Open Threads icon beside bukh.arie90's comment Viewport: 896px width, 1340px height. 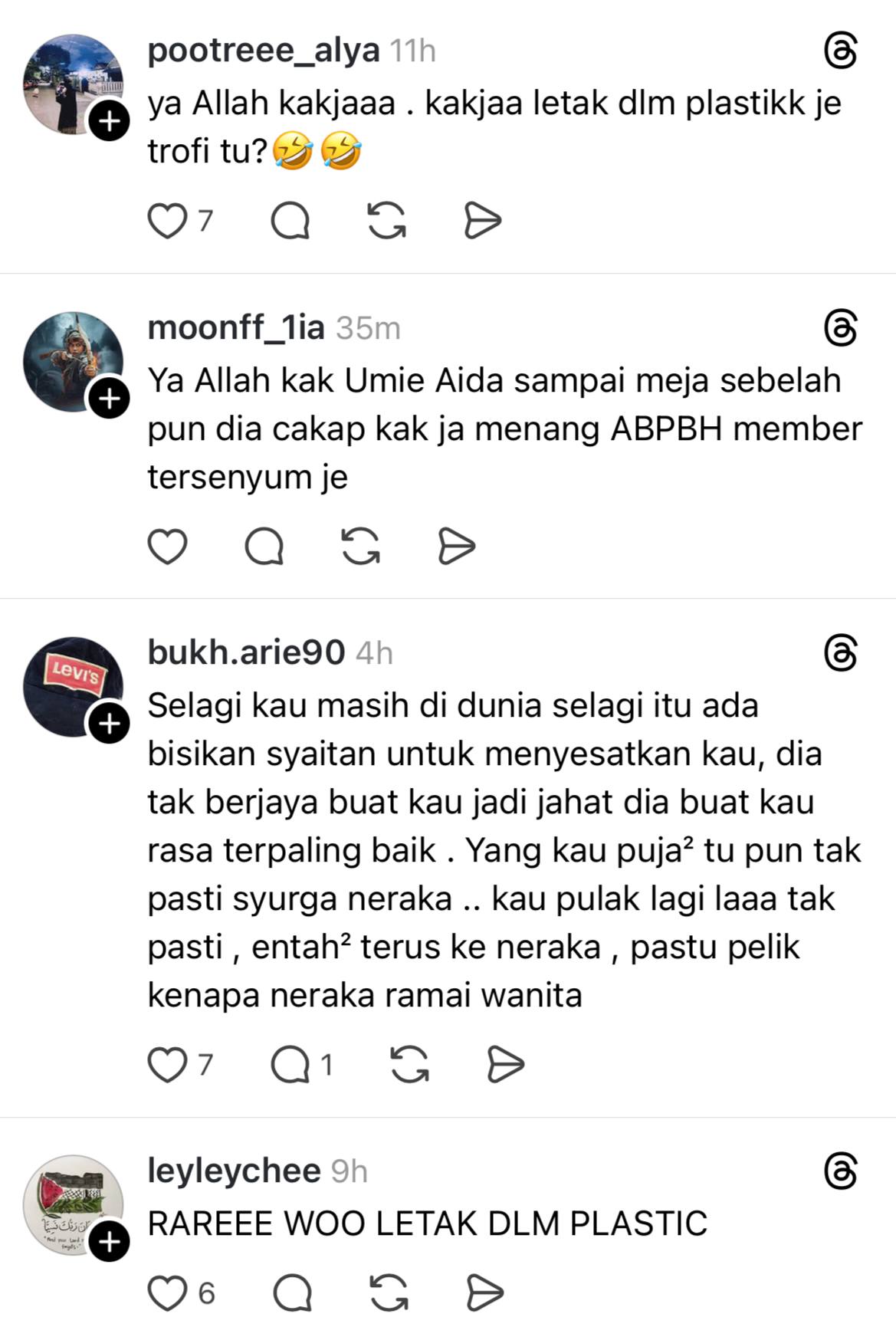pyautogui.click(x=841, y=654)
